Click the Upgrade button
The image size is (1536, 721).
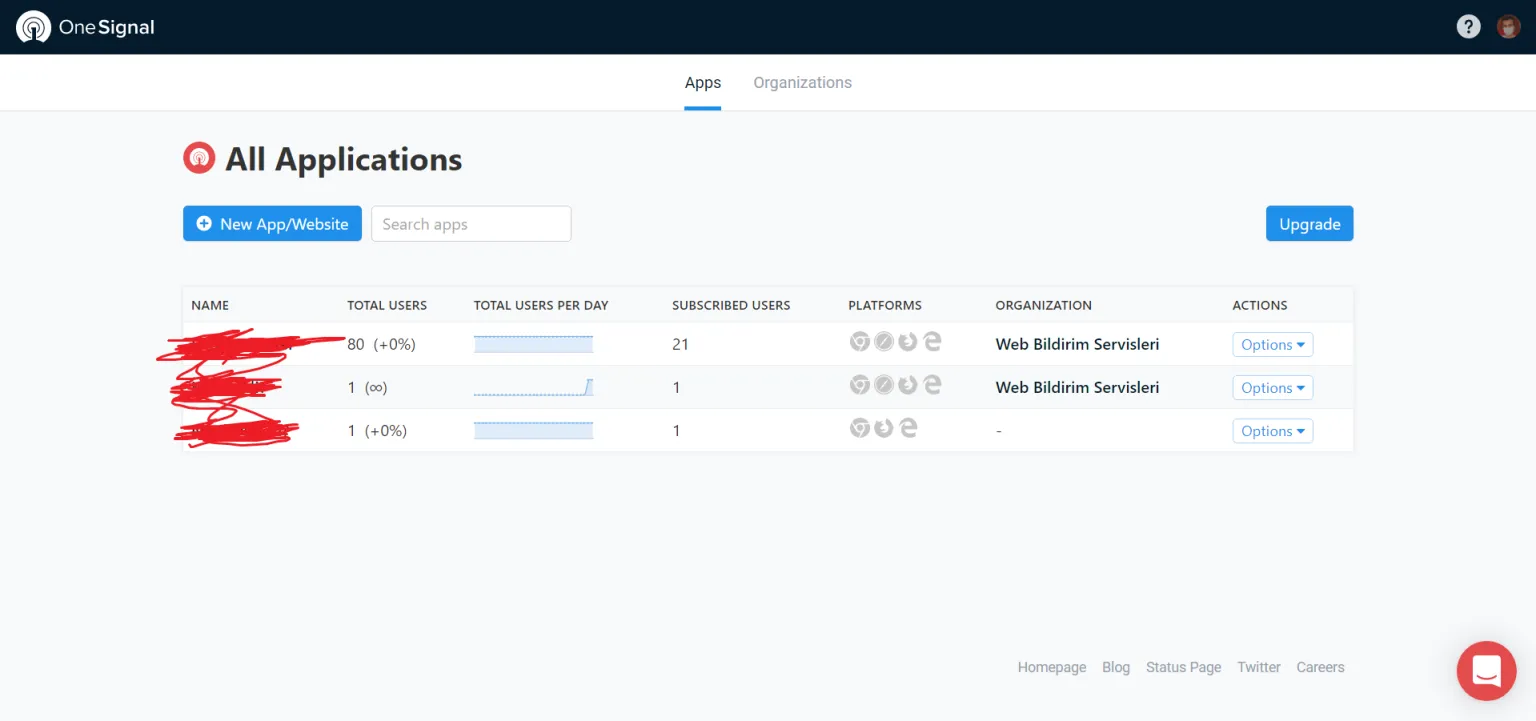pyautogui.click(x=1309, y=224)
